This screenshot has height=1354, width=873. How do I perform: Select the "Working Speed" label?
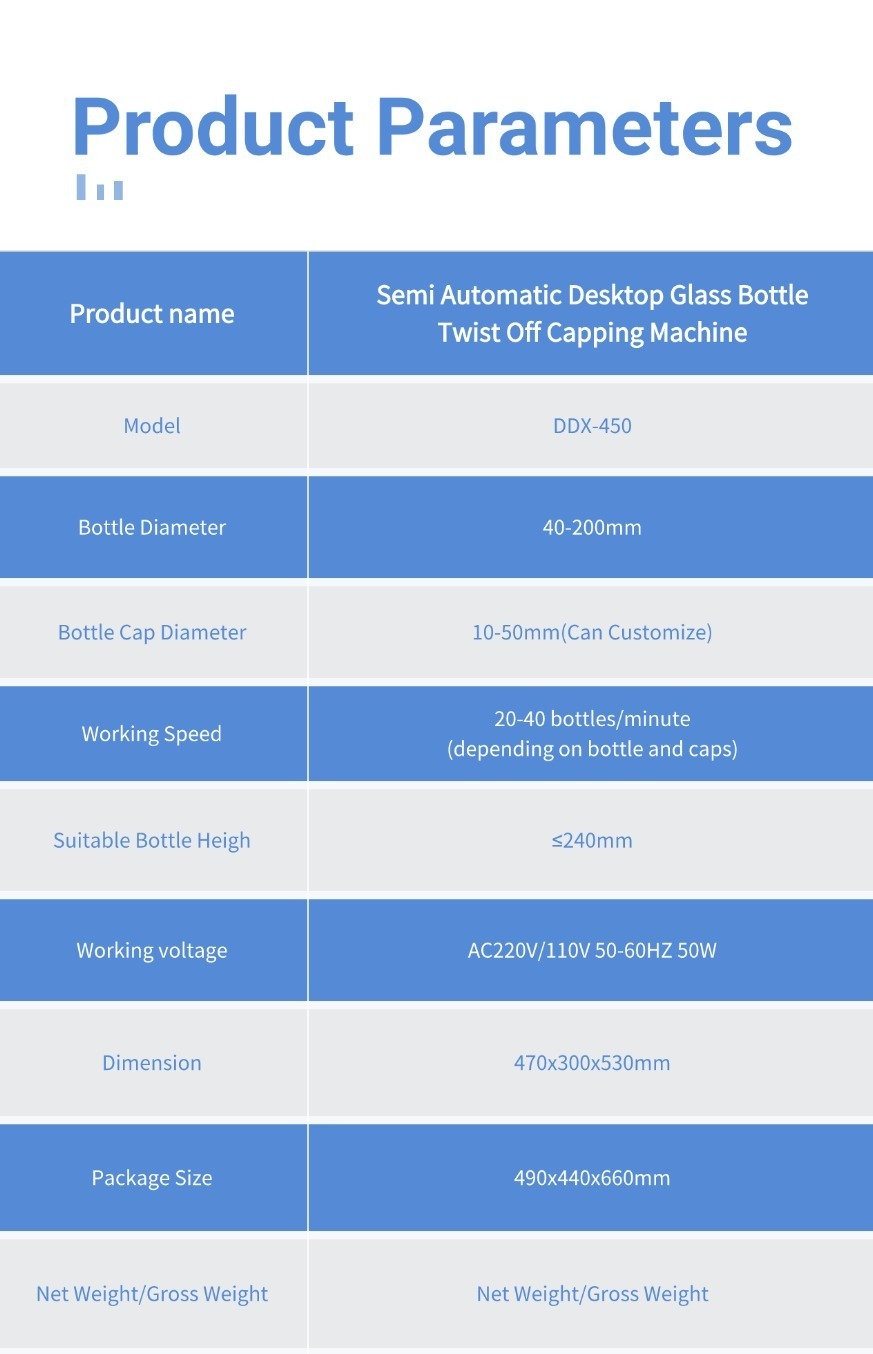coord(152,734)
